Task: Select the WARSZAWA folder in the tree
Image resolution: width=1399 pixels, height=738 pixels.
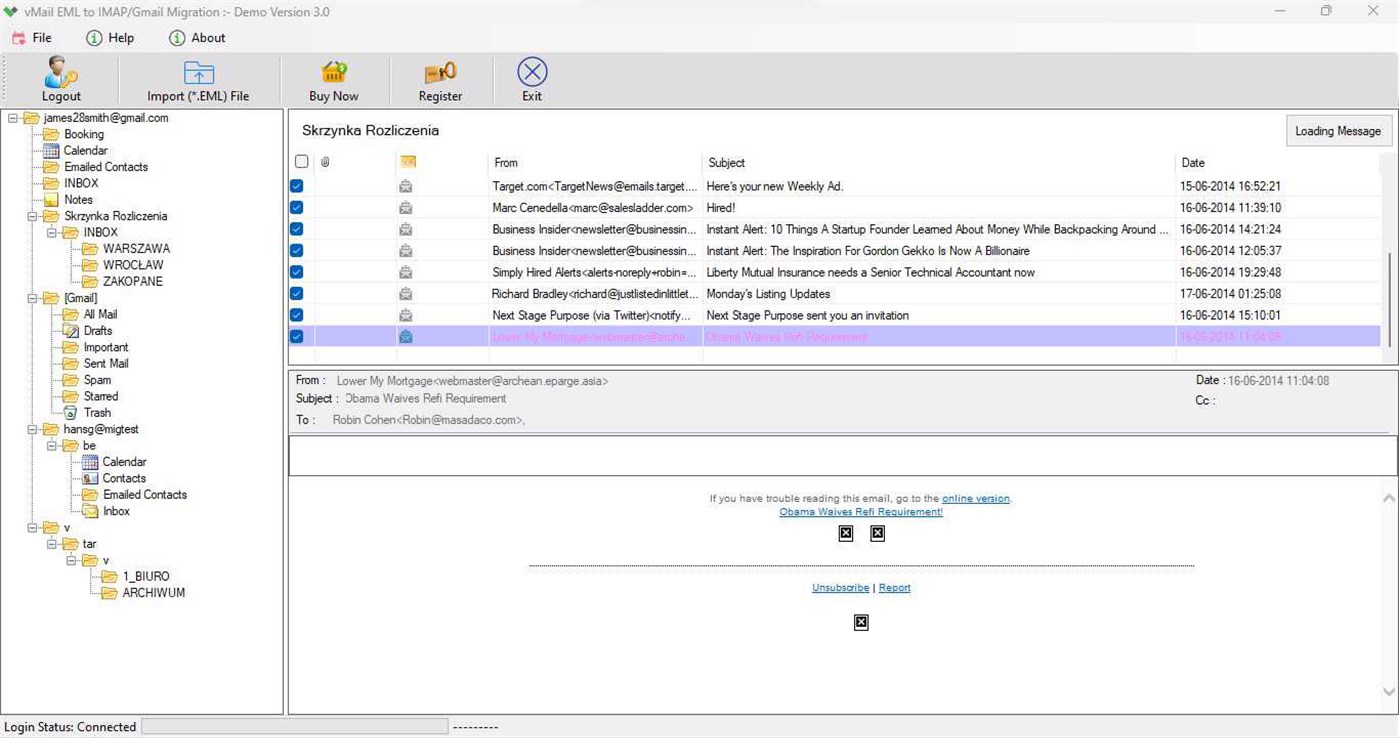Action: coord(135,248)
